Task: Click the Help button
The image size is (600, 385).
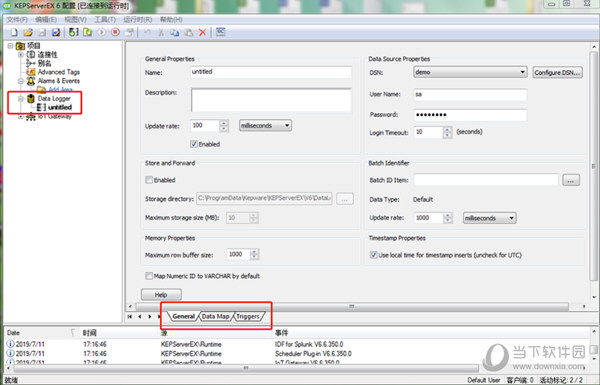Action: pyautogui.click(x=161, y=295)
